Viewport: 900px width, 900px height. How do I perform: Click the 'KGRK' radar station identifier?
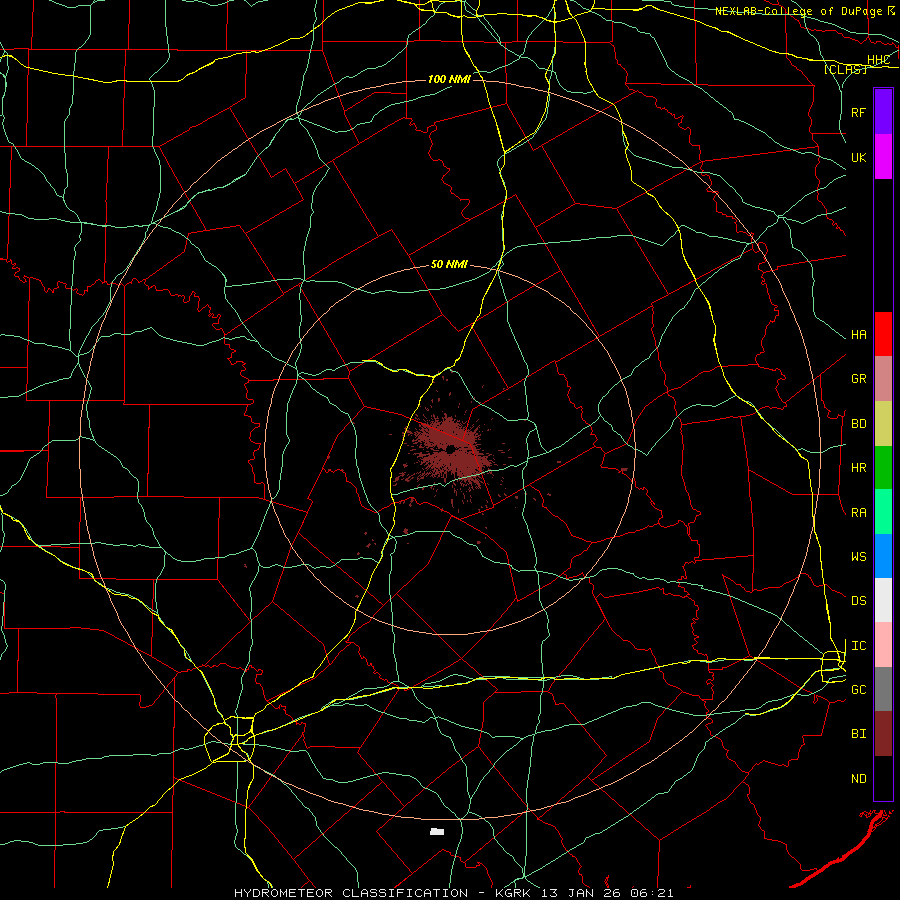tap(512, 893)
